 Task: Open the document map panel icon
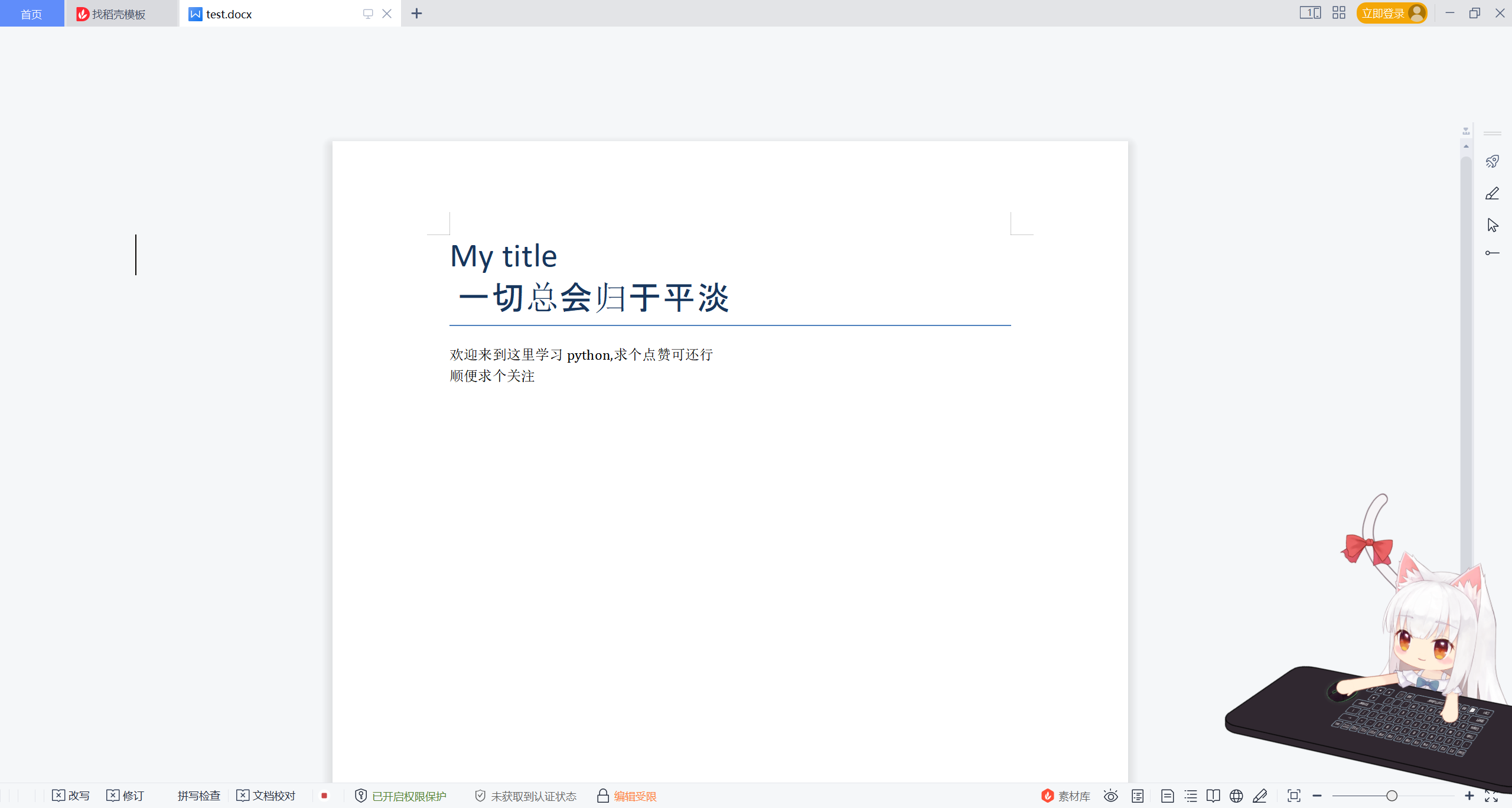pyautogui.click(x=1138, y=796)
